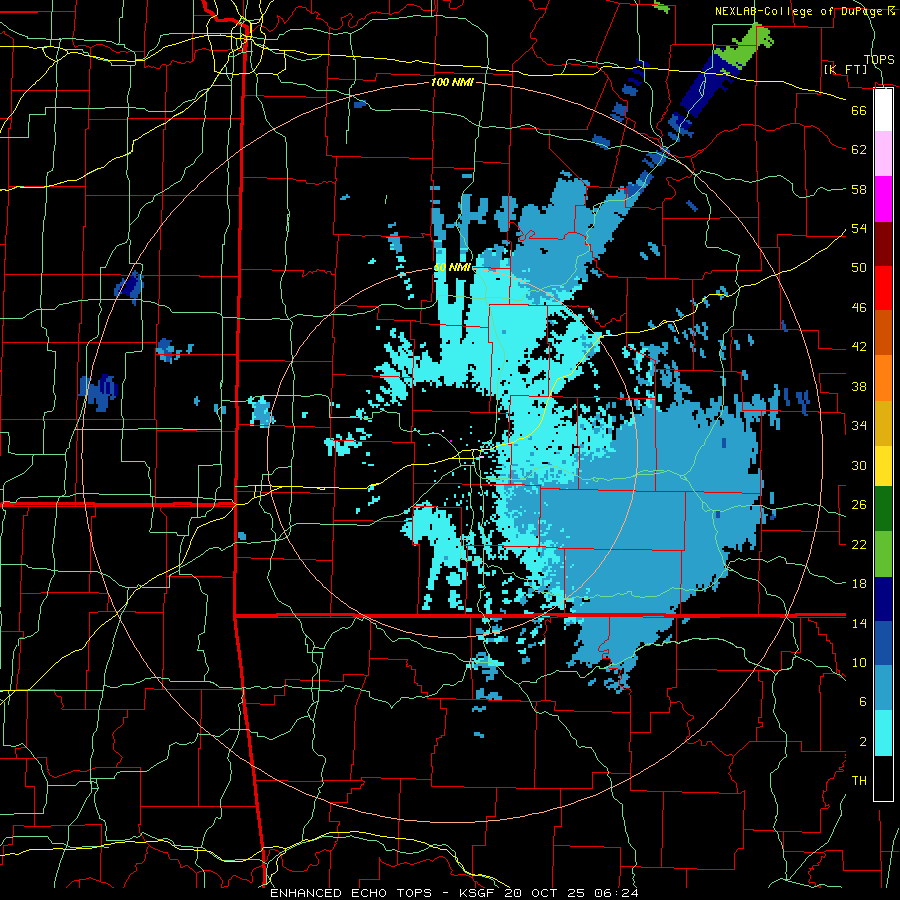Image resolution: width=900 pixels, height=900 pixels.
Task: Click legend value "18"
Action: 859,584
